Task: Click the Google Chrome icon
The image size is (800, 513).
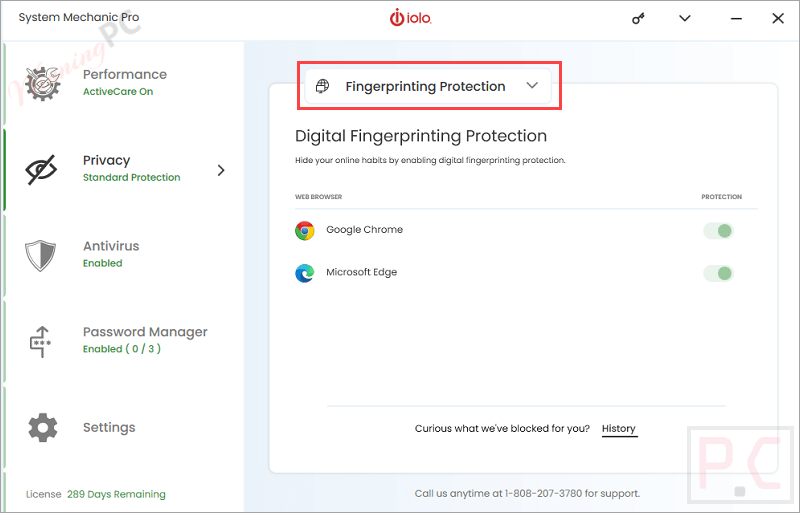Action: (x=305, y=231)
